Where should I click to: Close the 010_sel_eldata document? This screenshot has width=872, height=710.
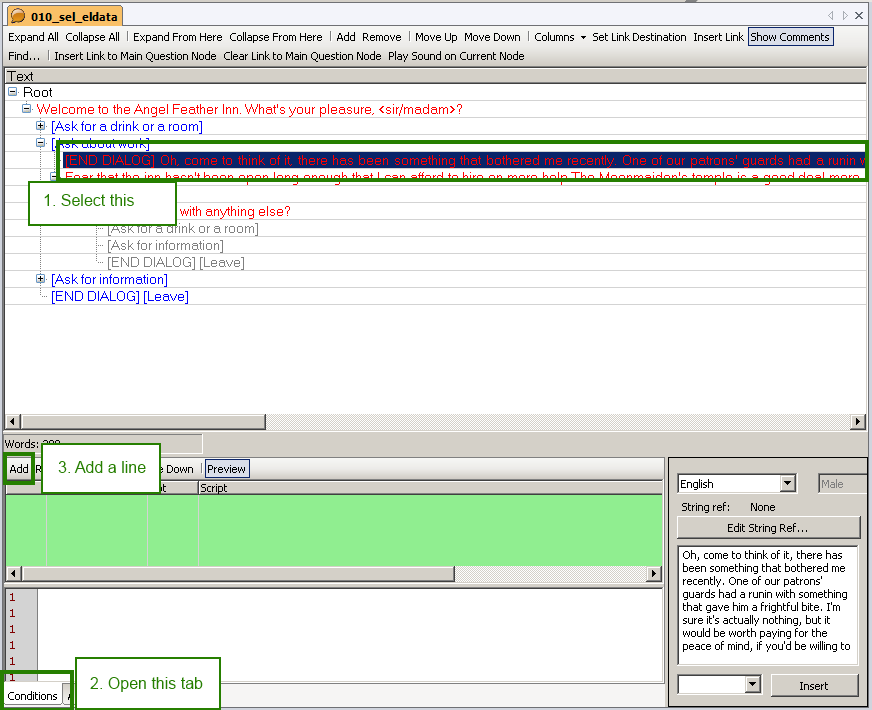tap(859, 16)
